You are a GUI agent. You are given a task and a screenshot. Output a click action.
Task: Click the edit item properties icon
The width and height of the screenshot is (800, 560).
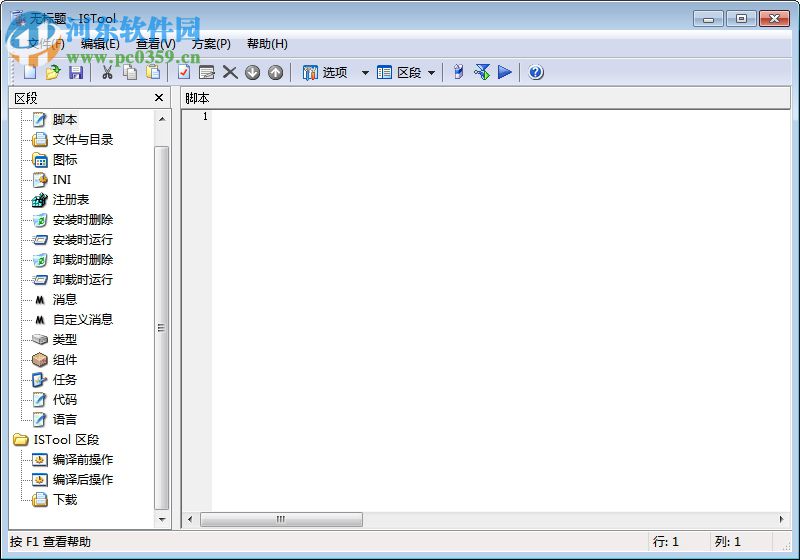(x=207, y=72)
